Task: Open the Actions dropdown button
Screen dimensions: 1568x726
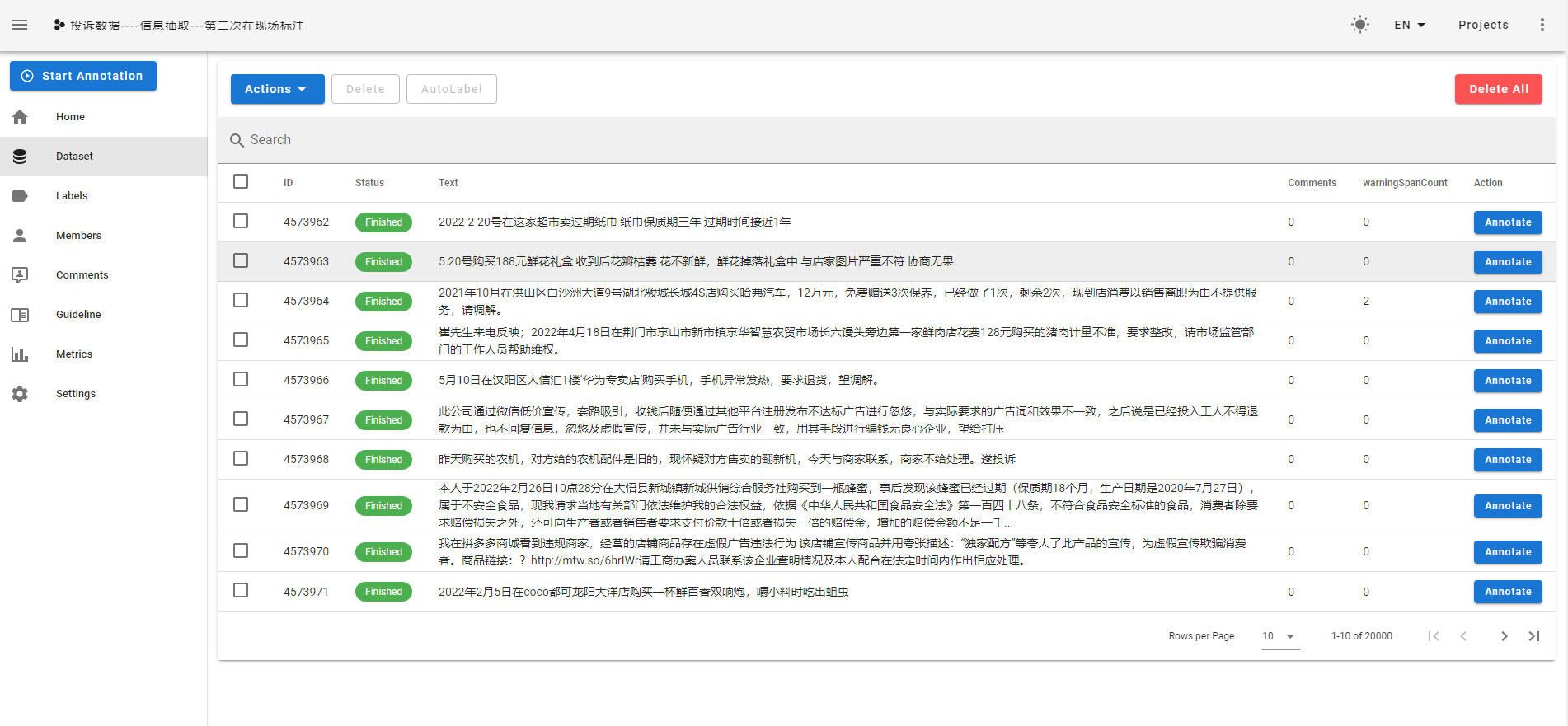Action: click(277, 89)
